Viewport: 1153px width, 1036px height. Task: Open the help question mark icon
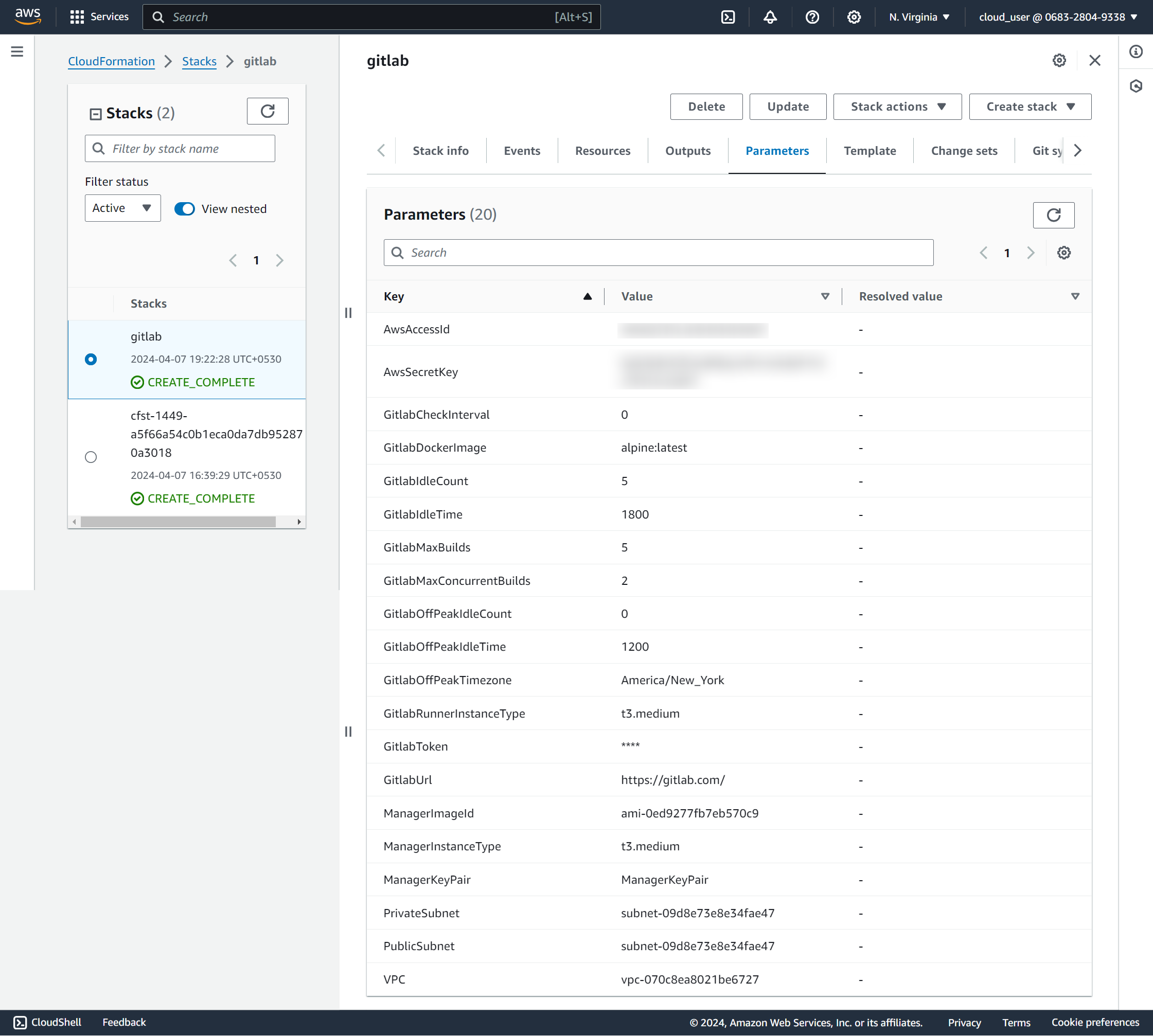tap(812, 17)
